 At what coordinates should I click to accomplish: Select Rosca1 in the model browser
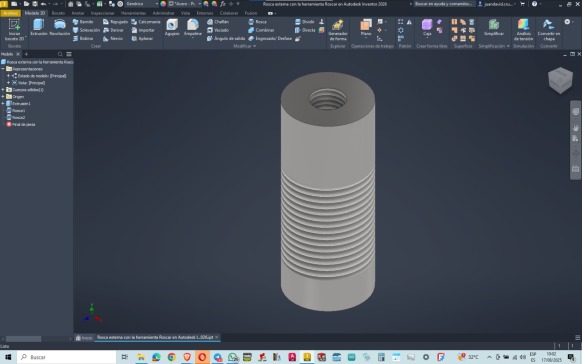click(x=16, y=111)
